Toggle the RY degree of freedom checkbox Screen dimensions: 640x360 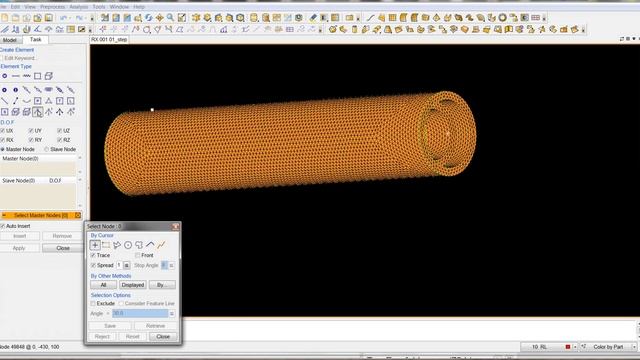(31, 140)
